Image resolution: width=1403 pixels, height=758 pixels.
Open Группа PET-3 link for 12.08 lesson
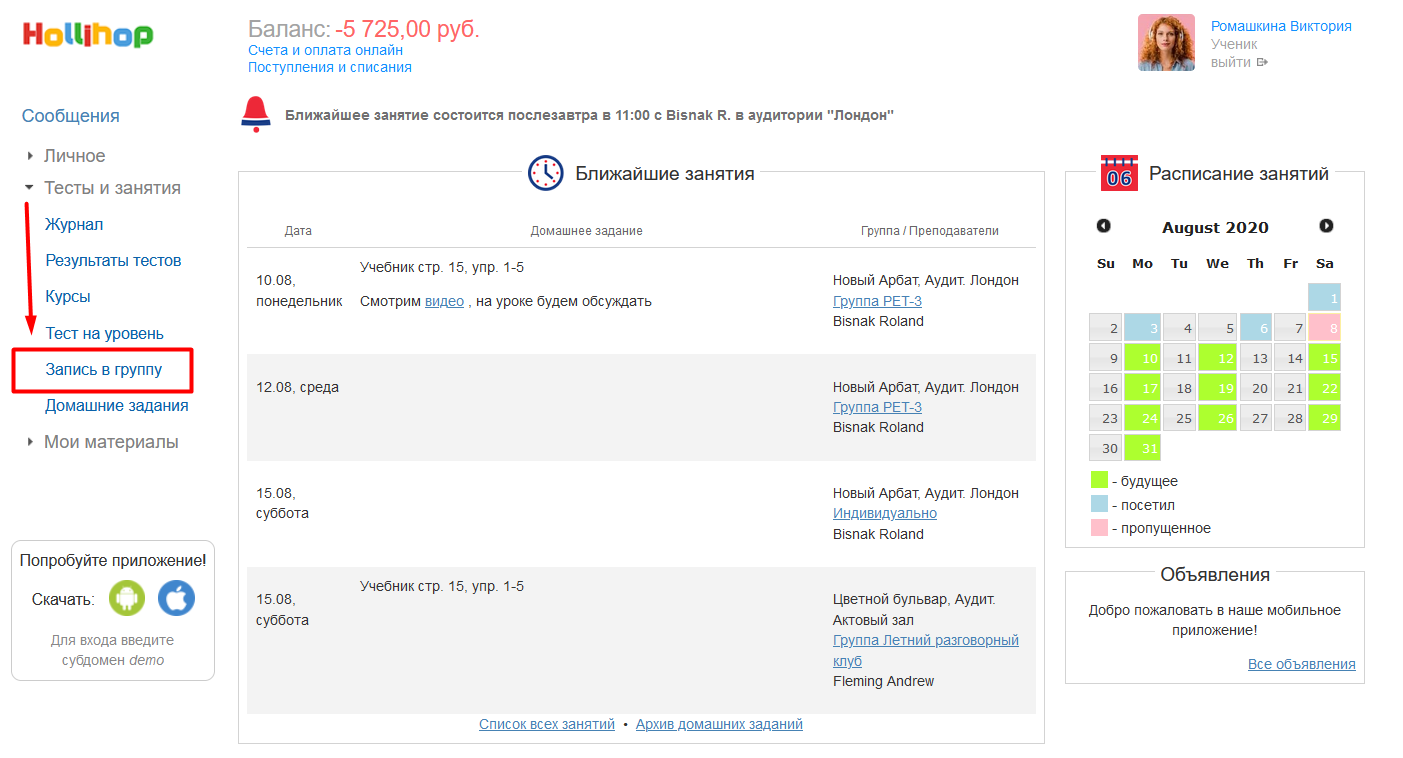tap(877, 407)
